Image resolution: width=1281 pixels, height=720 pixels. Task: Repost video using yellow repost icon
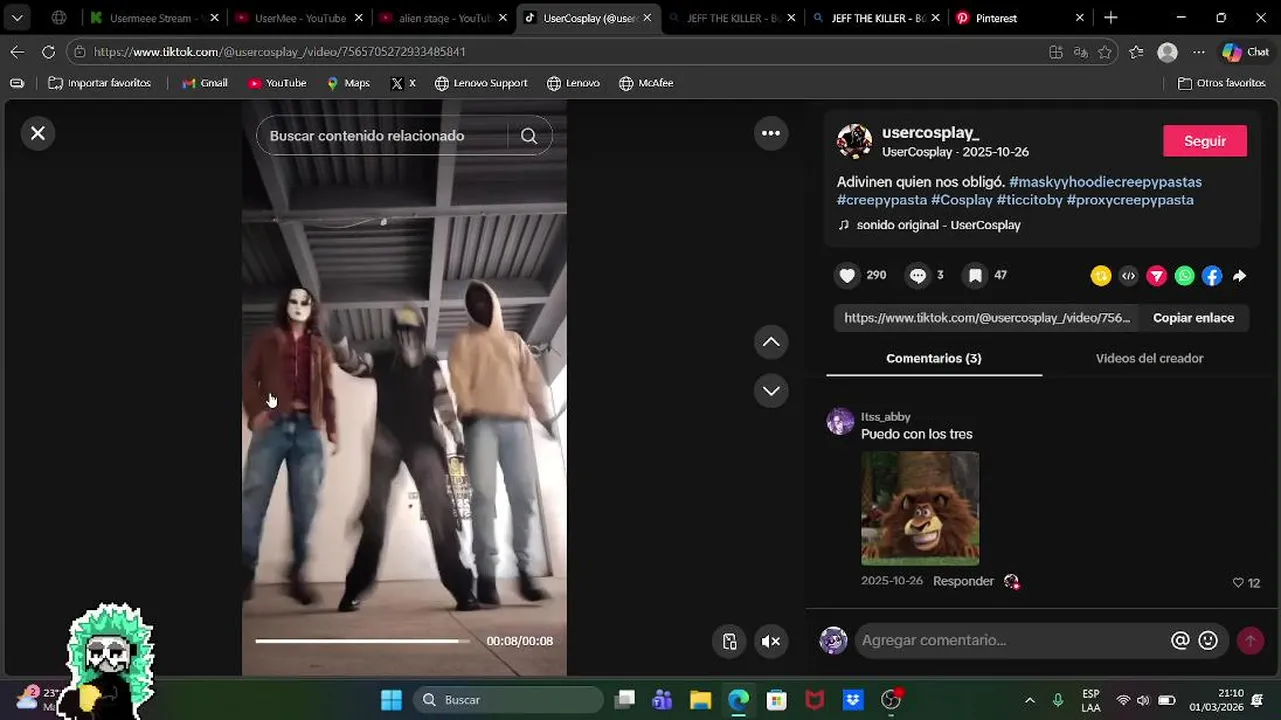click(x=1101, y=276)
